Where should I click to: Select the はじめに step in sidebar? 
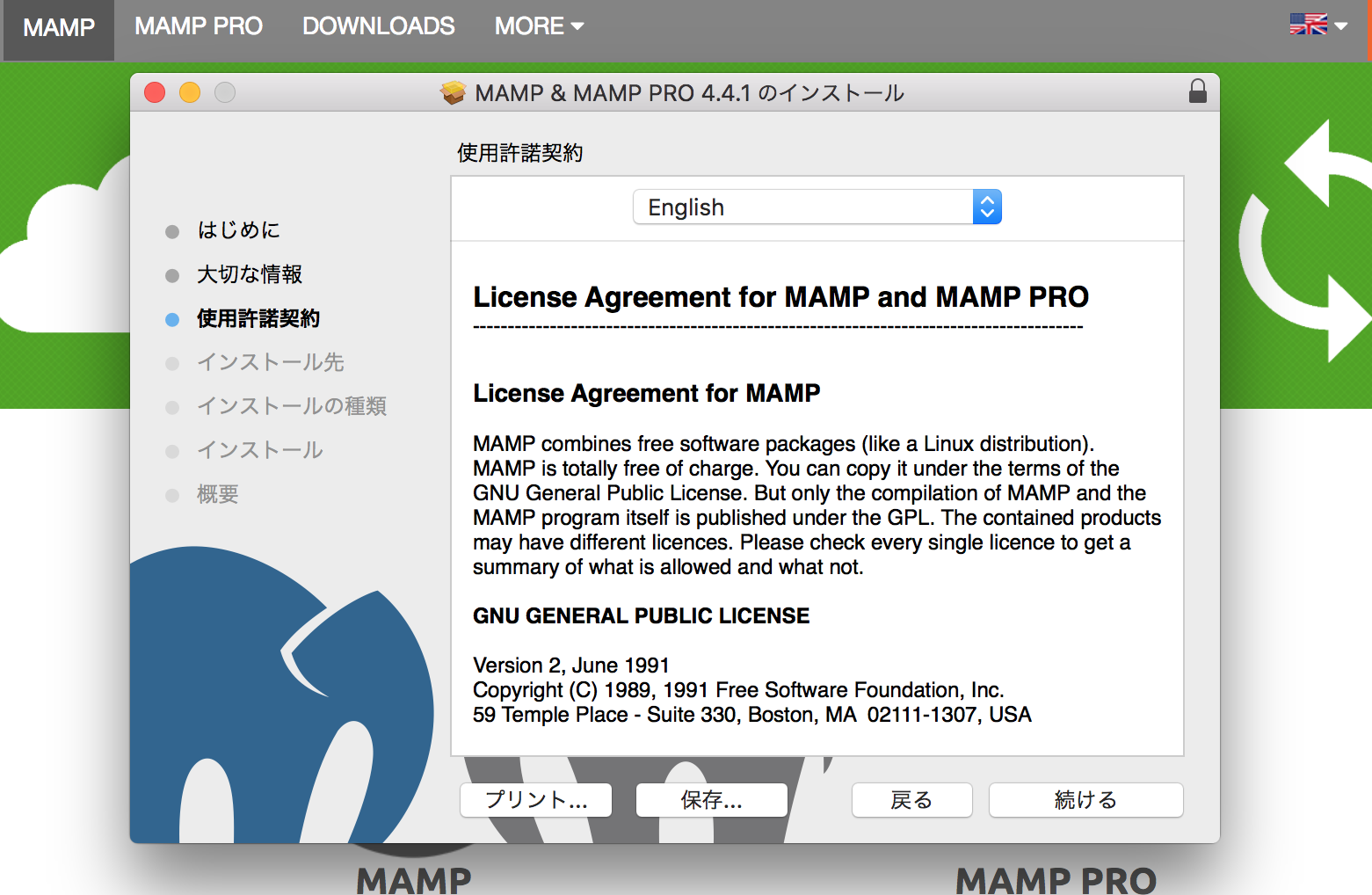[x=238, y=230]
